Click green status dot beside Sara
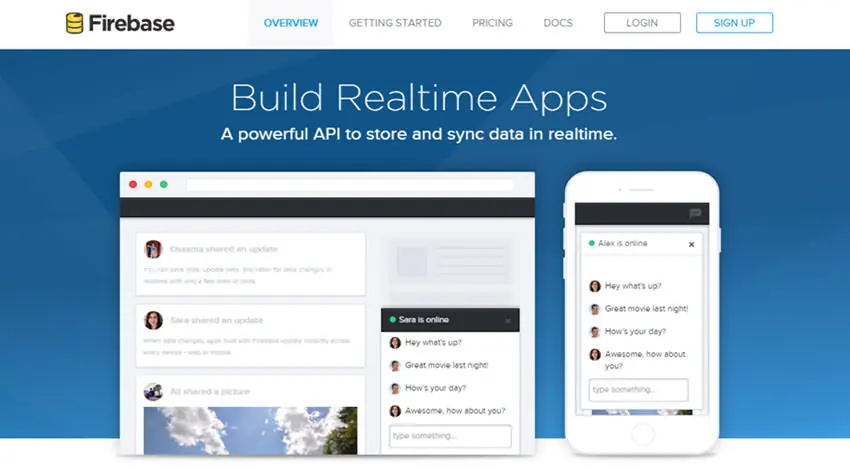Screen dimensions: 850x470 [x=392, y=320]
